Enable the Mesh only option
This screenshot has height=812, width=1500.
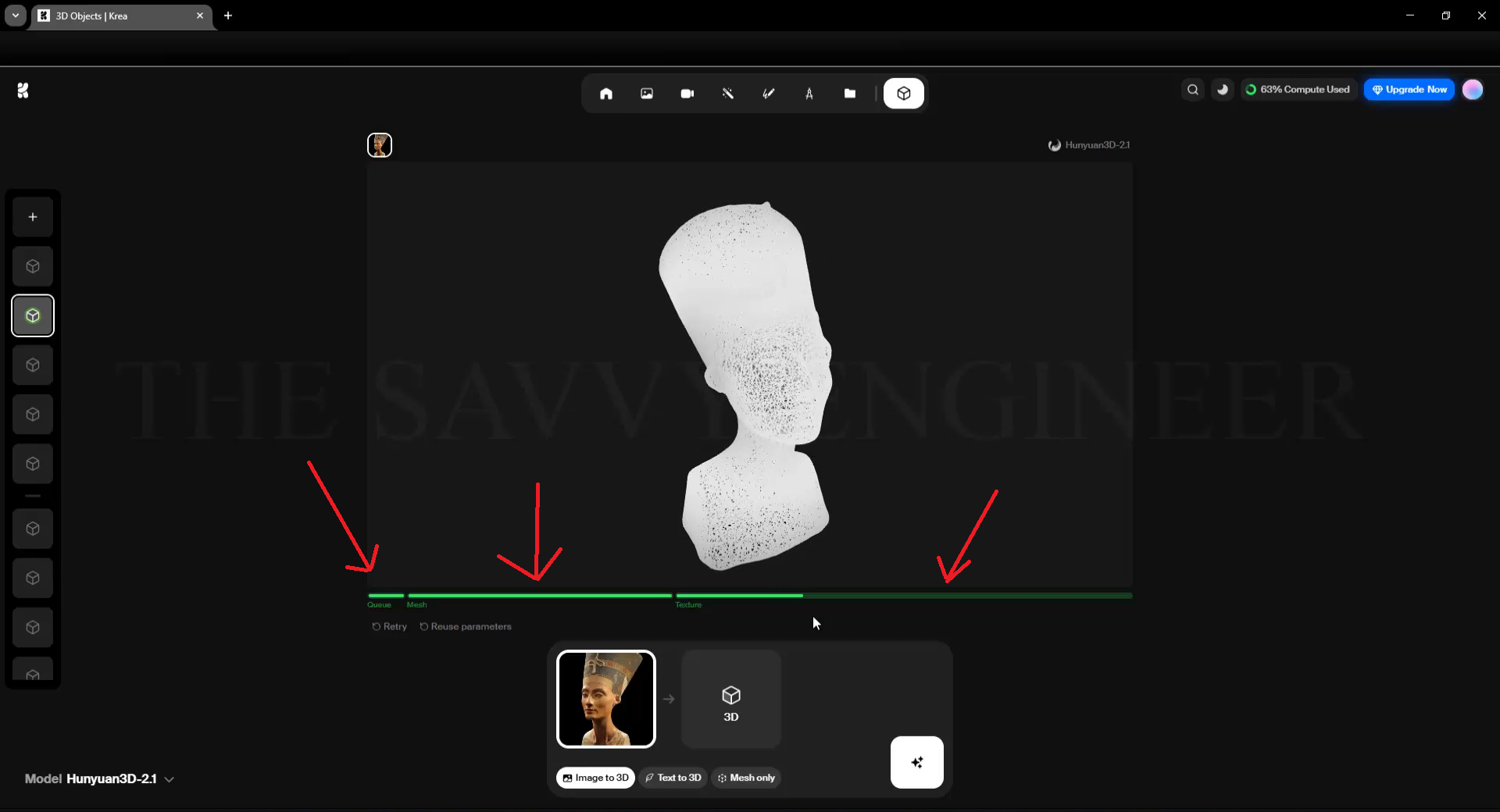pos(746,778)
